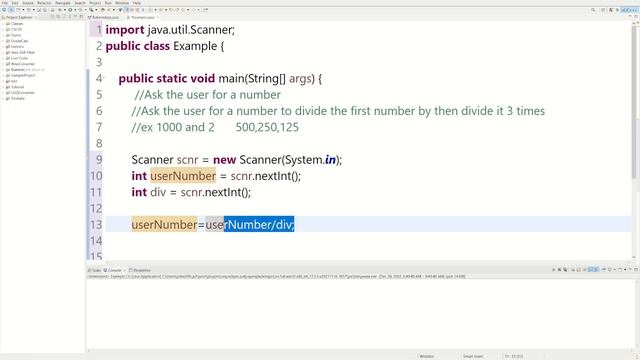Image resolution: width=640 pixels, height=360 pixels.
Task: Open the Tasks tab in bottom panel
Action: pos(95,270)
